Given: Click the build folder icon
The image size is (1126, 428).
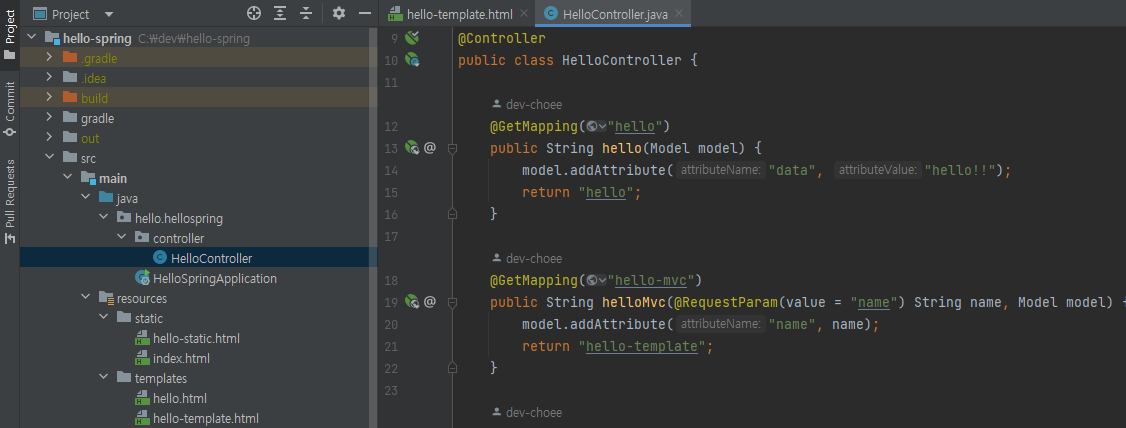Looking at the screenshot, I should pos(70,98).
